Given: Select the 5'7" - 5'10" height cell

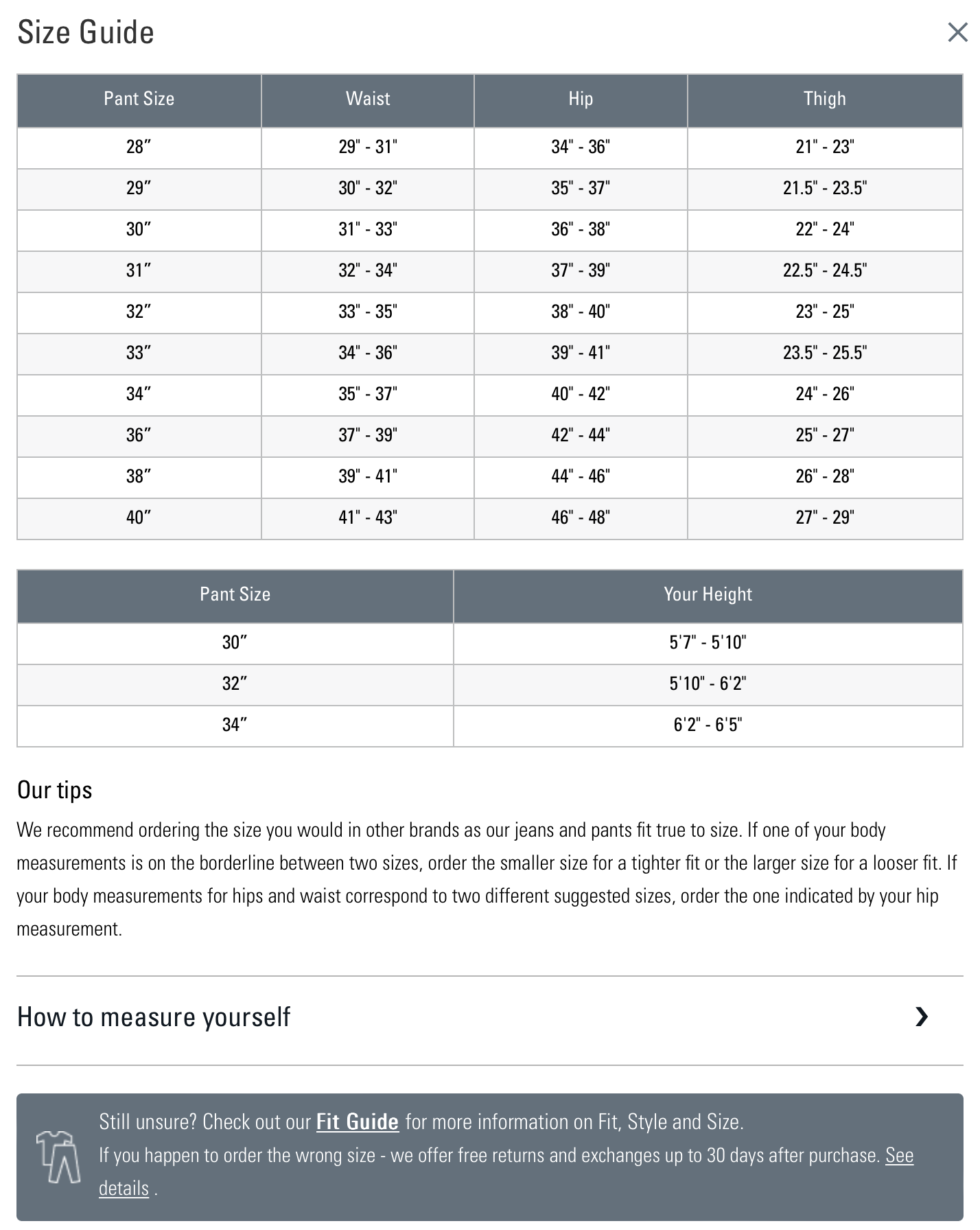Looking at the screenshot, I should tap(708, 642).
